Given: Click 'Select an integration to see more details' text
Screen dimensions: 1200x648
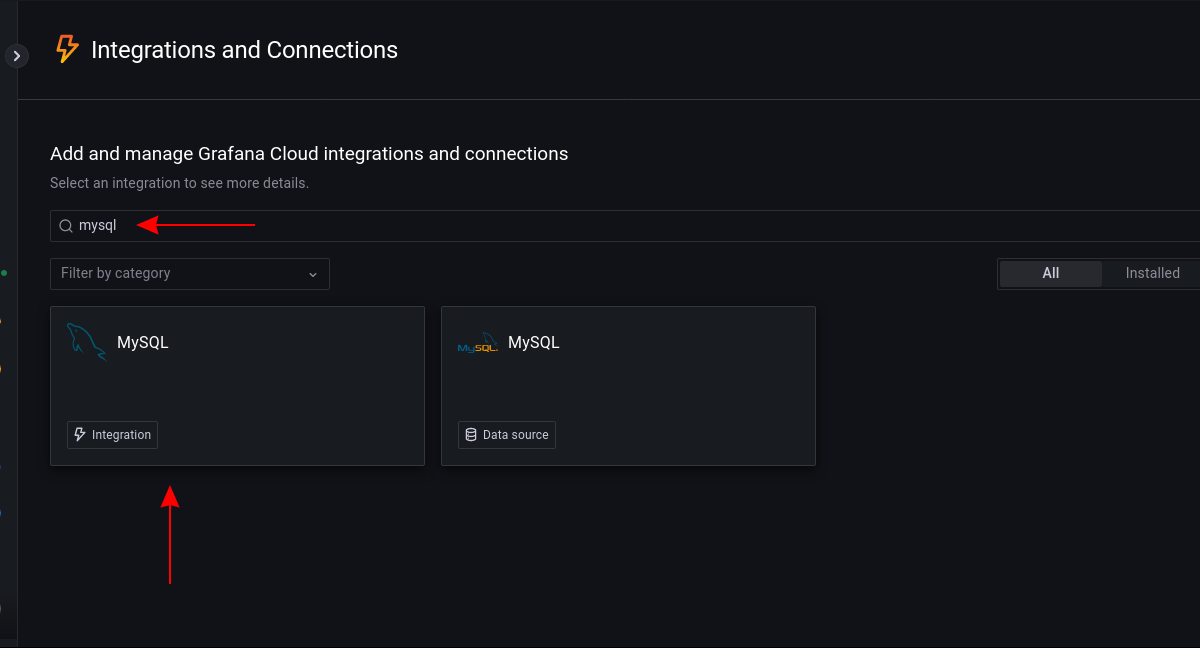Looking at the screenshot, I should tap(179, 184).
